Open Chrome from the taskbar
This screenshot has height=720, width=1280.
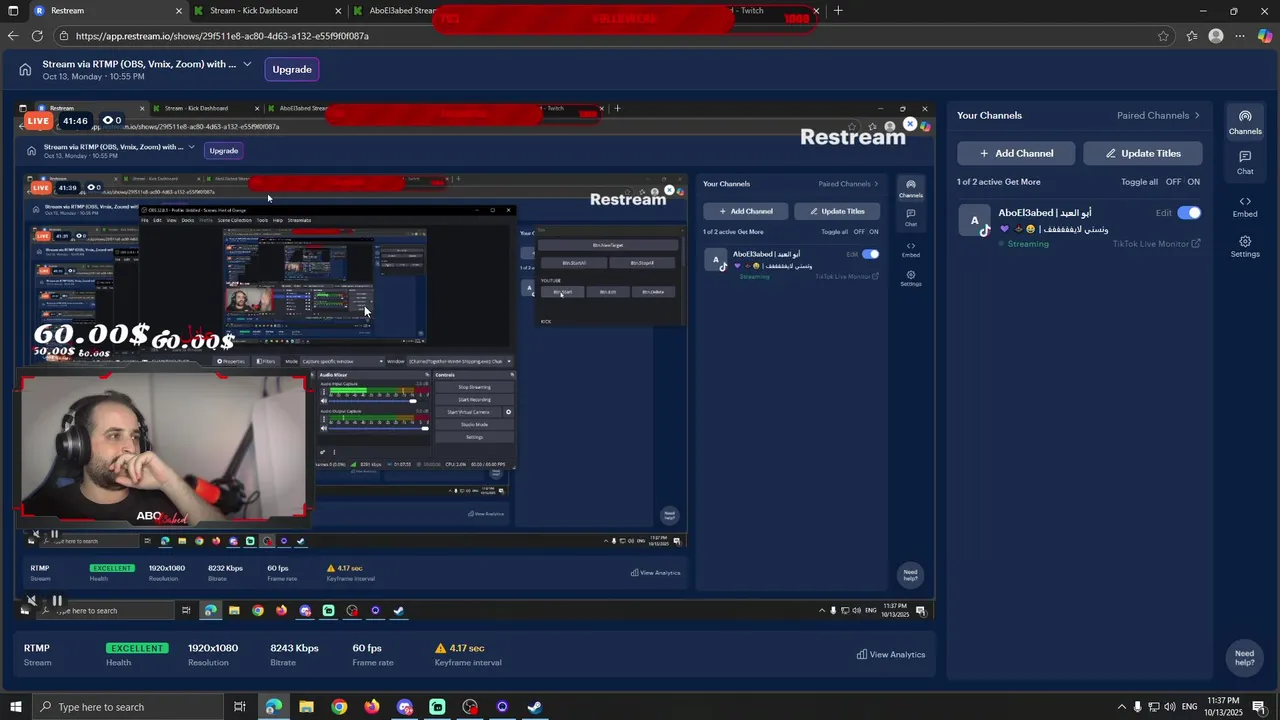pyautogui.click(x=339, y=707)
